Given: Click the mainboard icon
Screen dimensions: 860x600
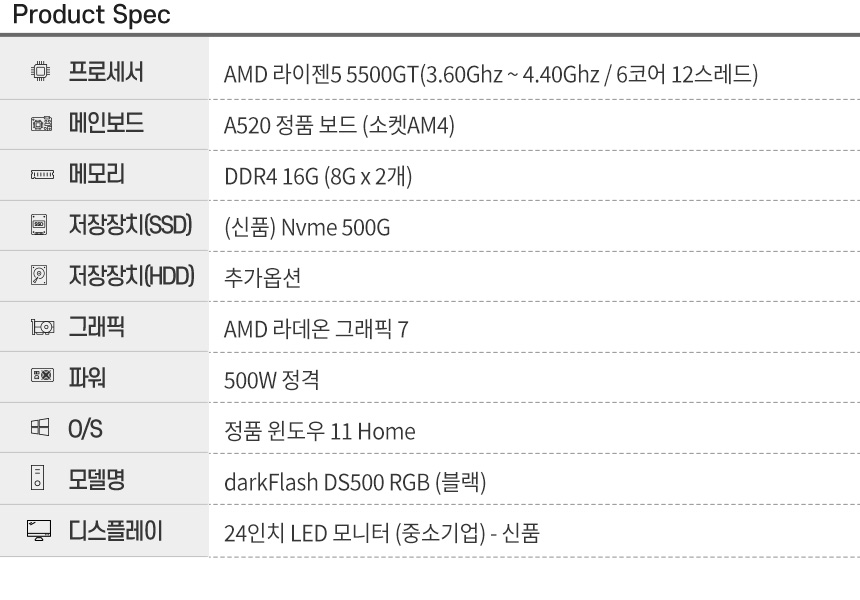Looking at the screenshot, I should (x=41, y=125).
